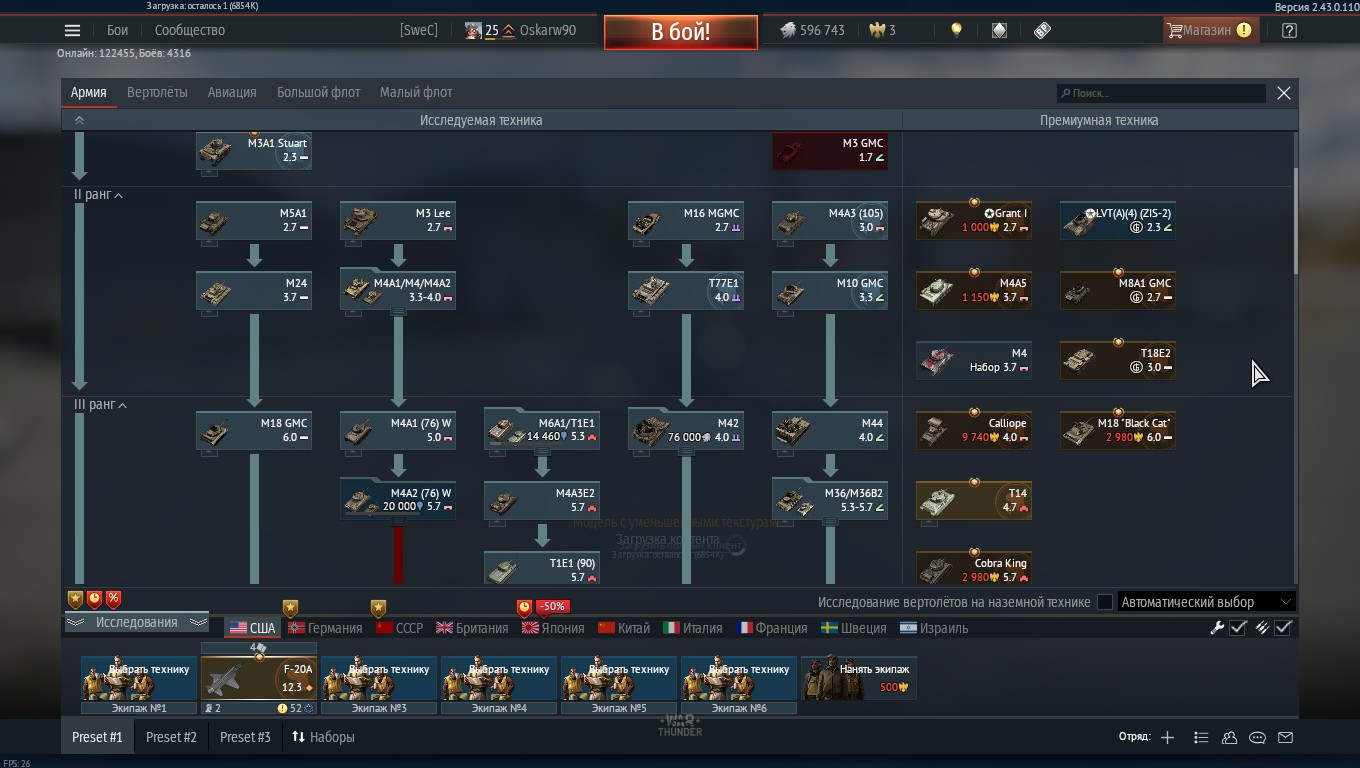Click Нанять экипаж for 500 eagles
Image resolution: width=1360 pixels, height=768 pixels.
click(859, 678)
